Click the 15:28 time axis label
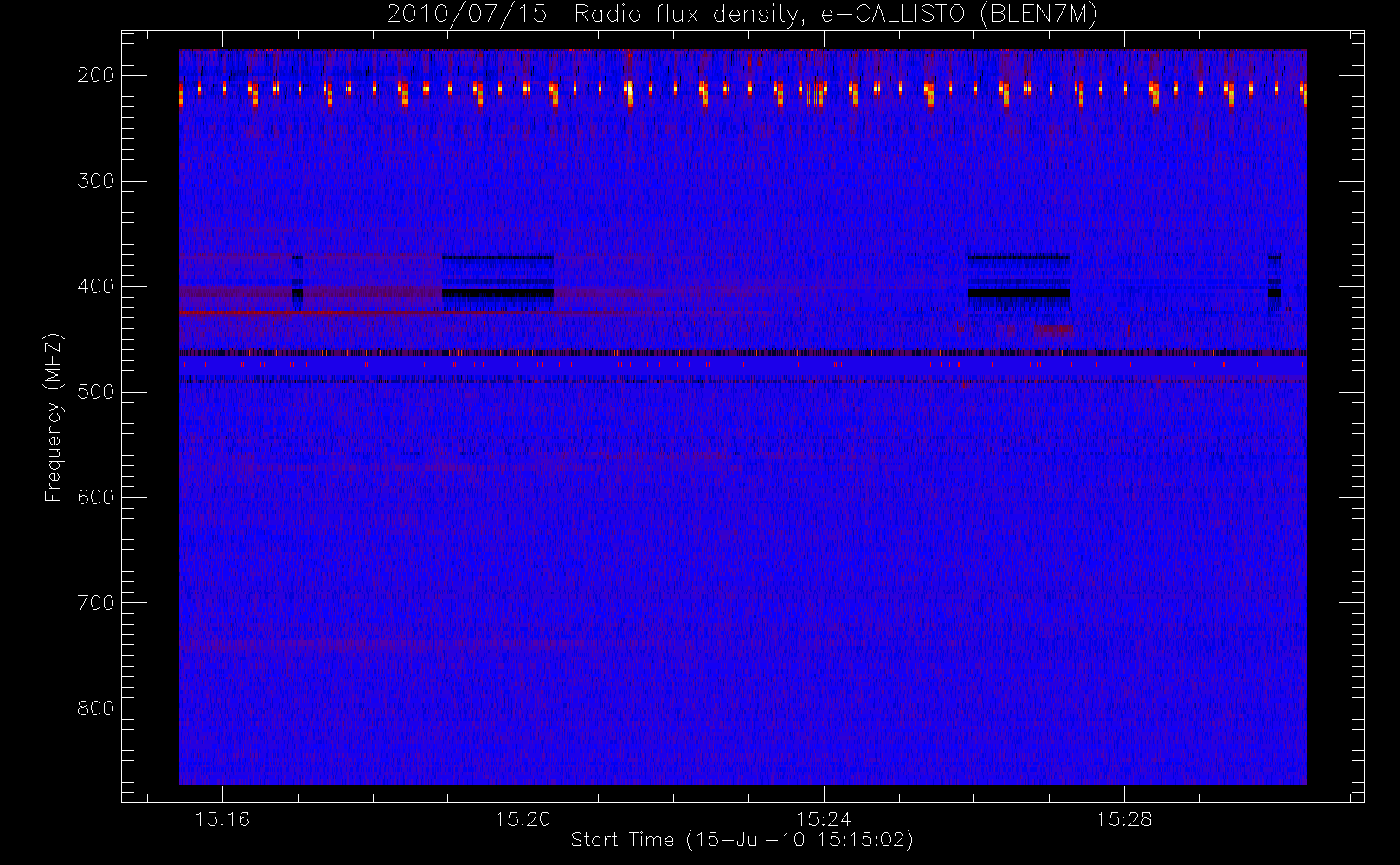The width and height of the screenshot is (1400, 865). pos(1124,819)
